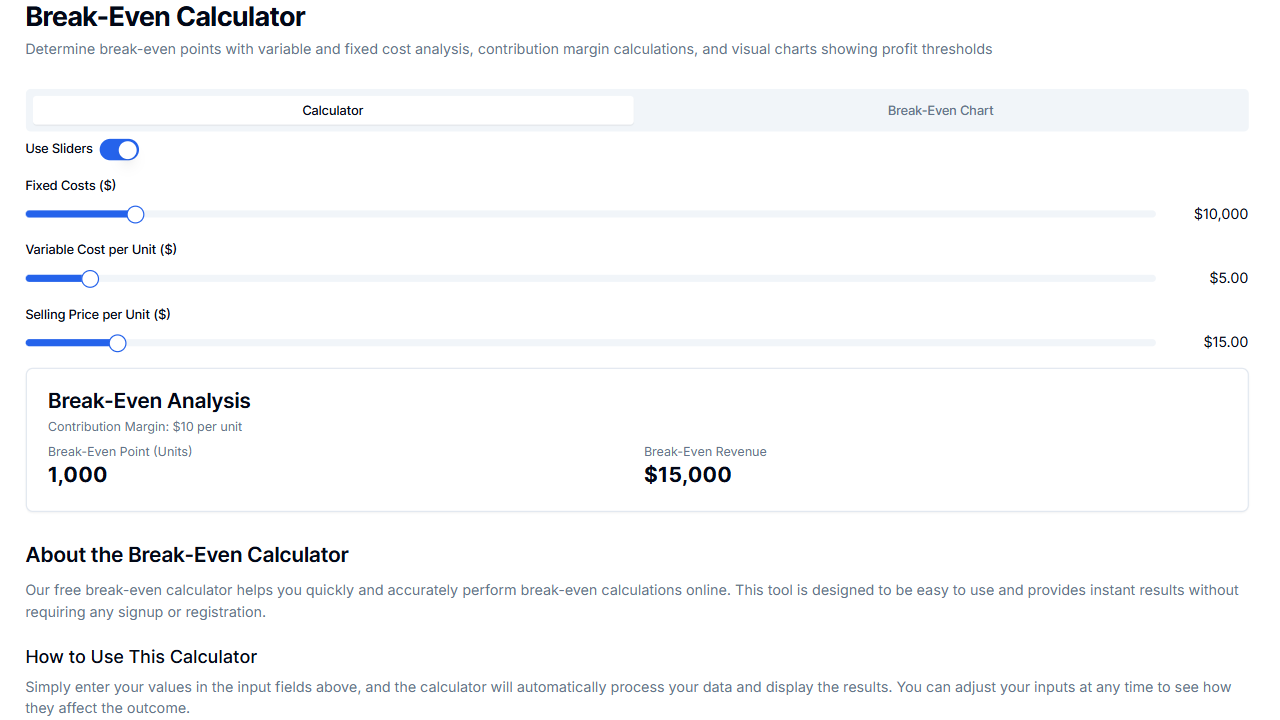The height and width of the screenshot is (720, 1280).
Task: Select the Break-Even Point 1,000 units value
Action: (x=77, y=474)
